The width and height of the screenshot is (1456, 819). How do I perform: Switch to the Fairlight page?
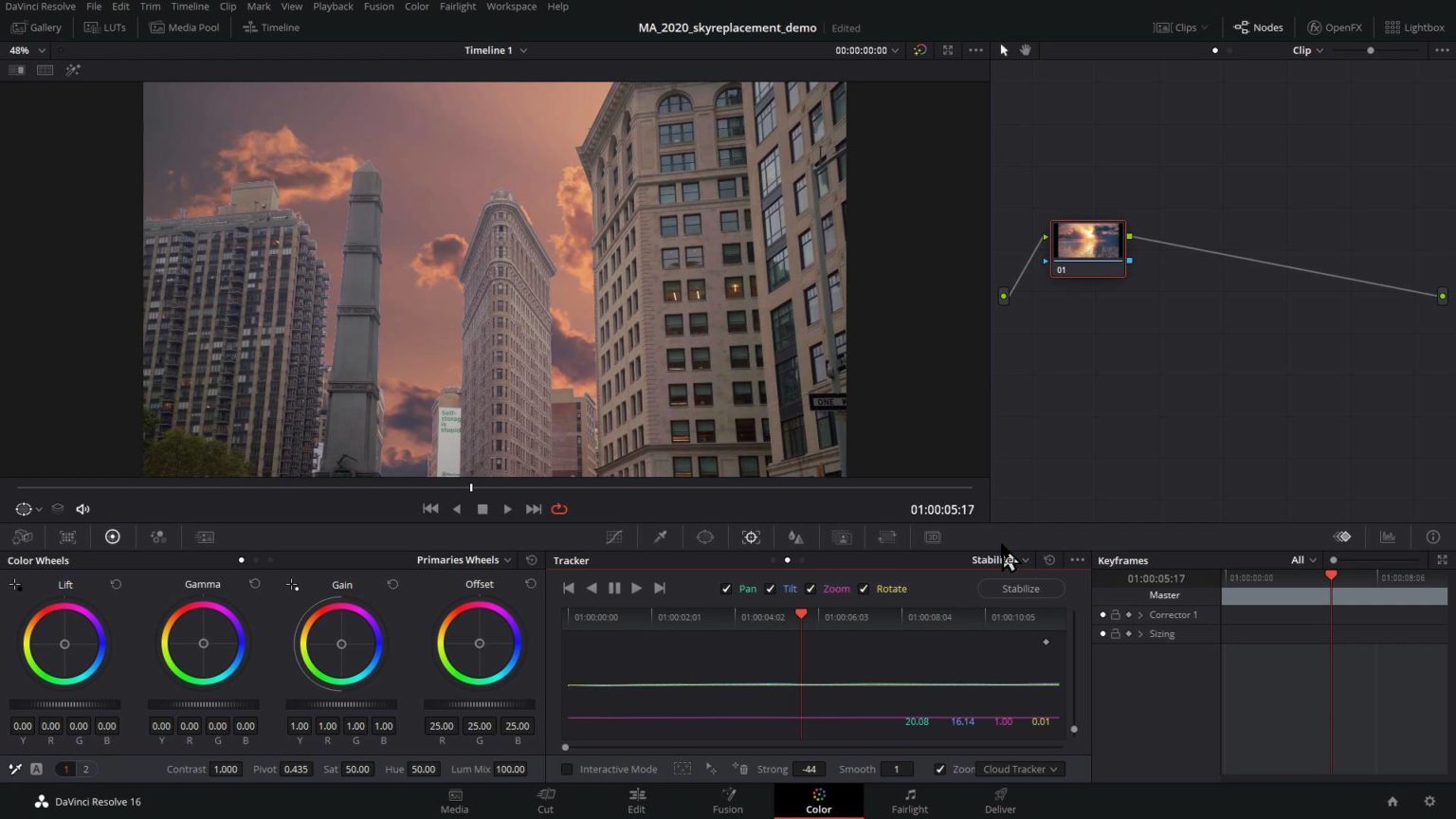(908, 801)
